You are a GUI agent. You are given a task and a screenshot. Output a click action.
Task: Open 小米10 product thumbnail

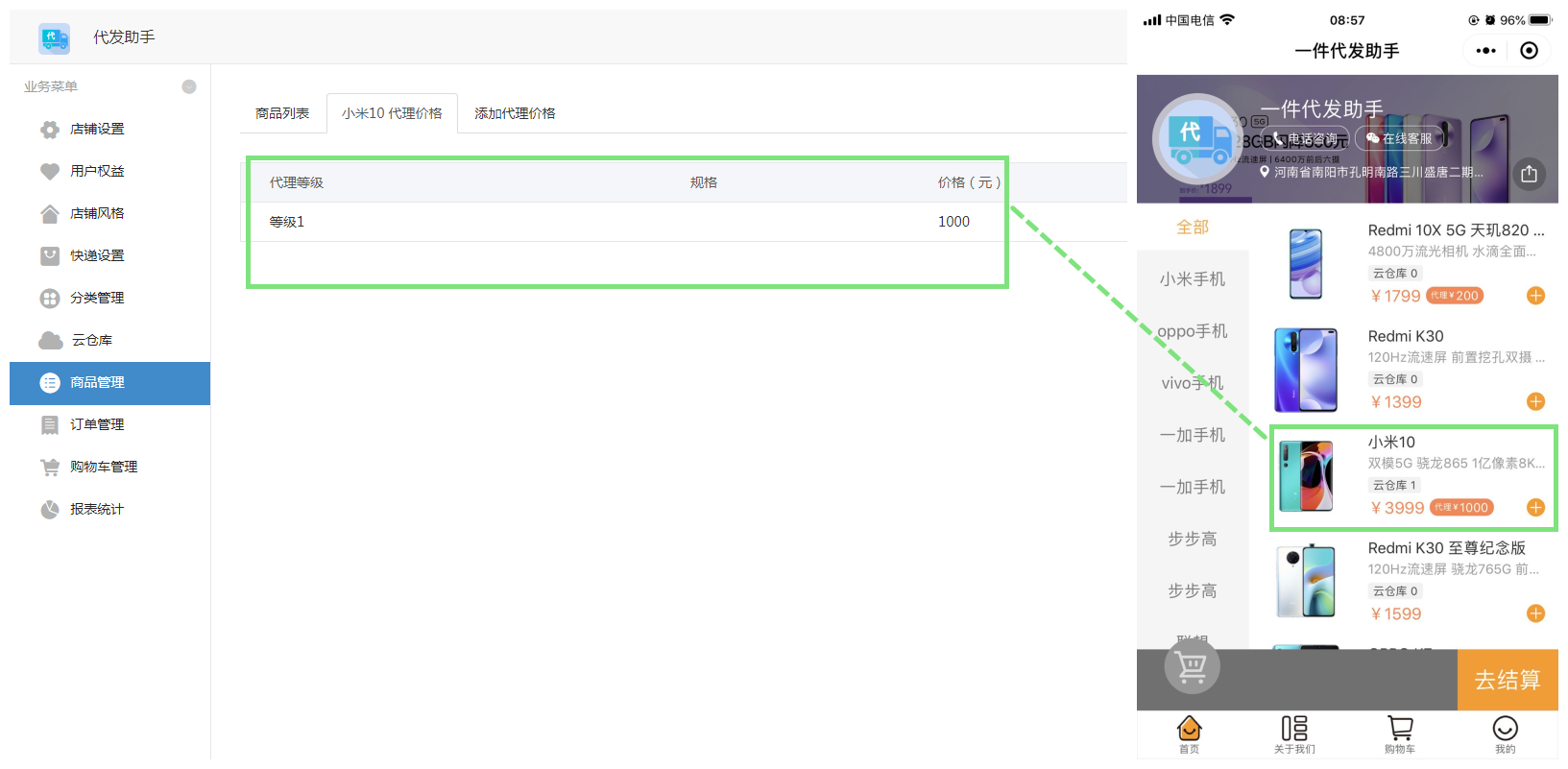(x=1306, y=476)
